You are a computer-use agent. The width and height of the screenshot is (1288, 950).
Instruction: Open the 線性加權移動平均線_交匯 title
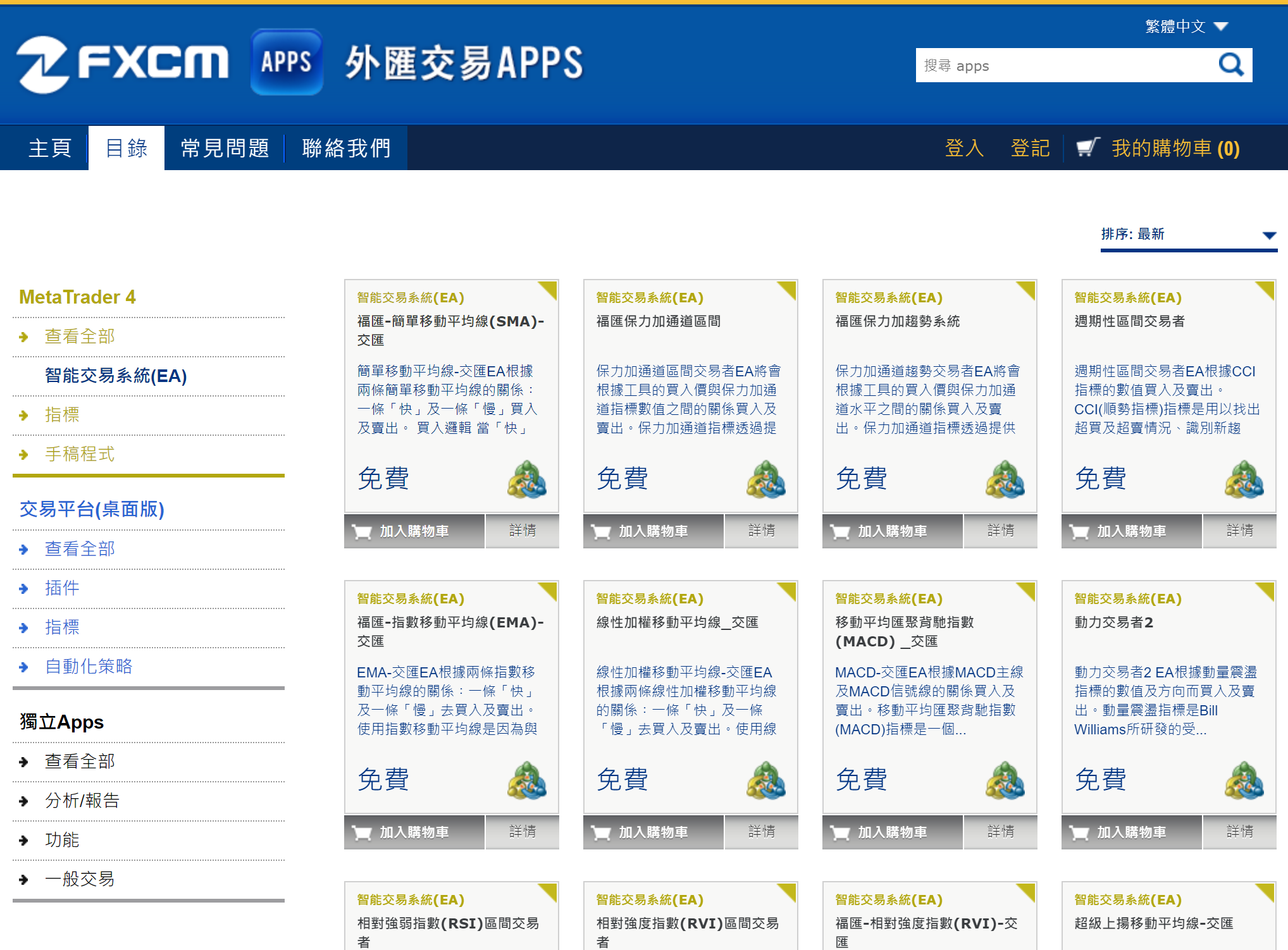pyautogui.click(x=677, y=622)
